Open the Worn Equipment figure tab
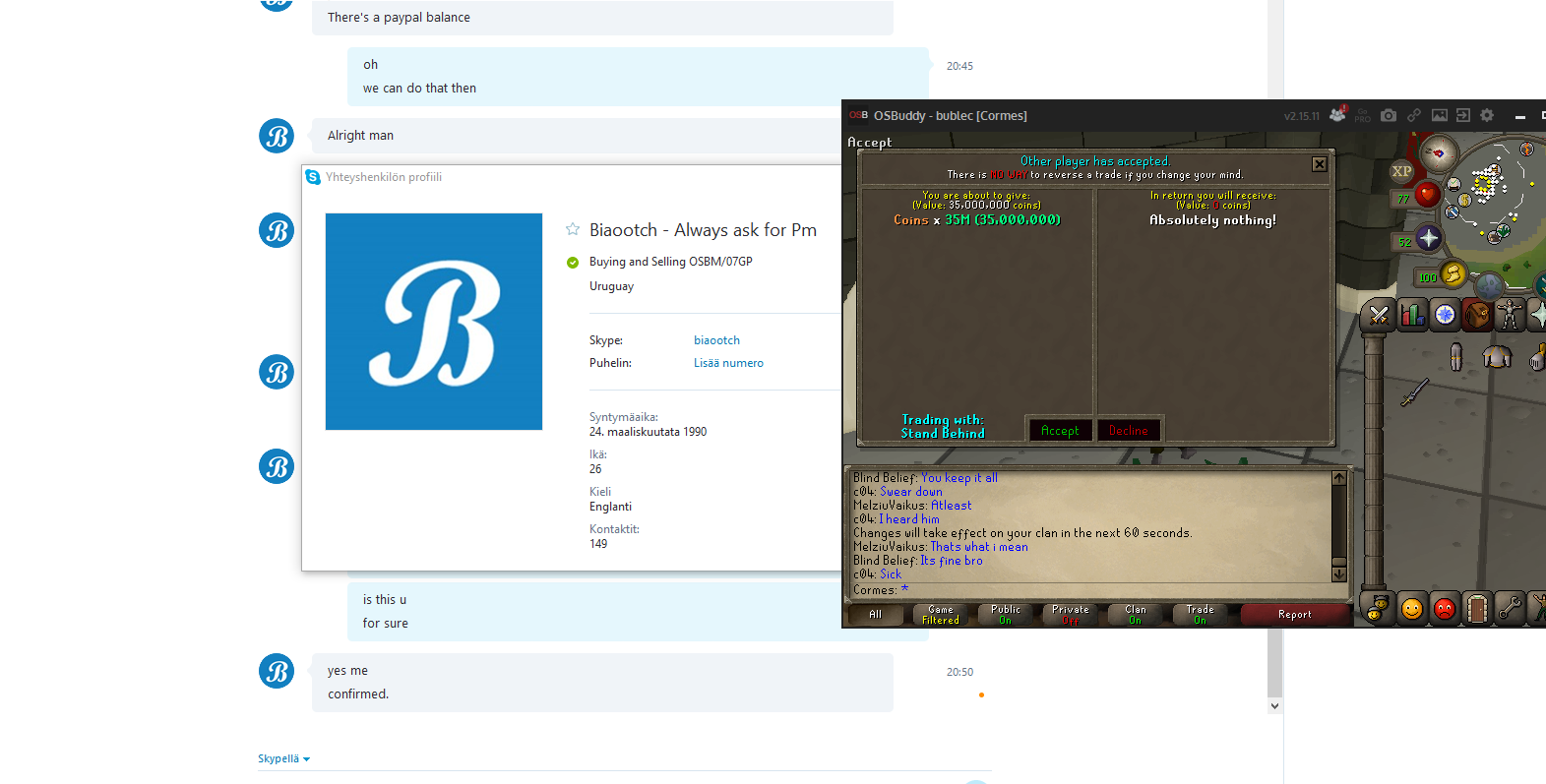 tap(1510, 315)
